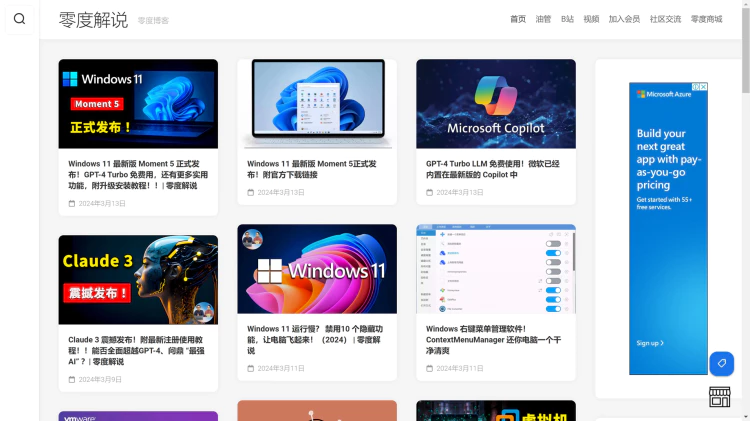
Task: Open article Windows 11 Moment 5 附官方下载链接
Action: click(312, 169)
